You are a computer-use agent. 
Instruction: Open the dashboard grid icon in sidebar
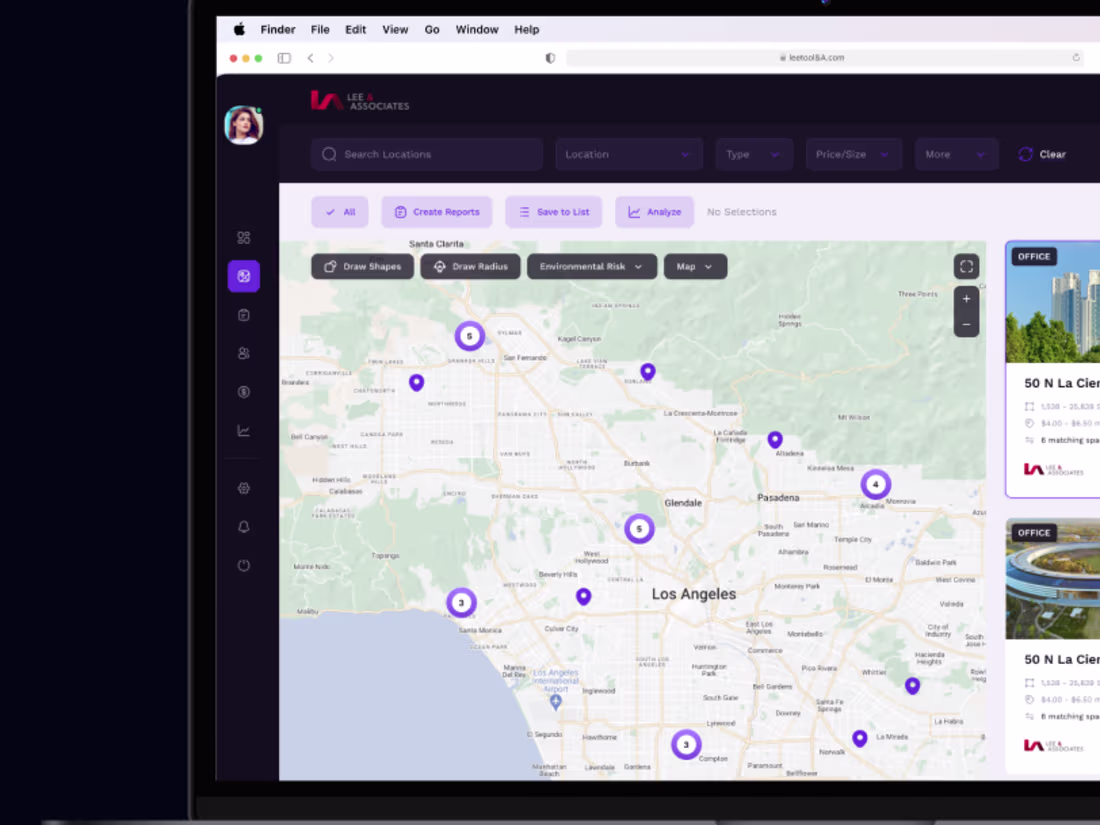(243, 238)
